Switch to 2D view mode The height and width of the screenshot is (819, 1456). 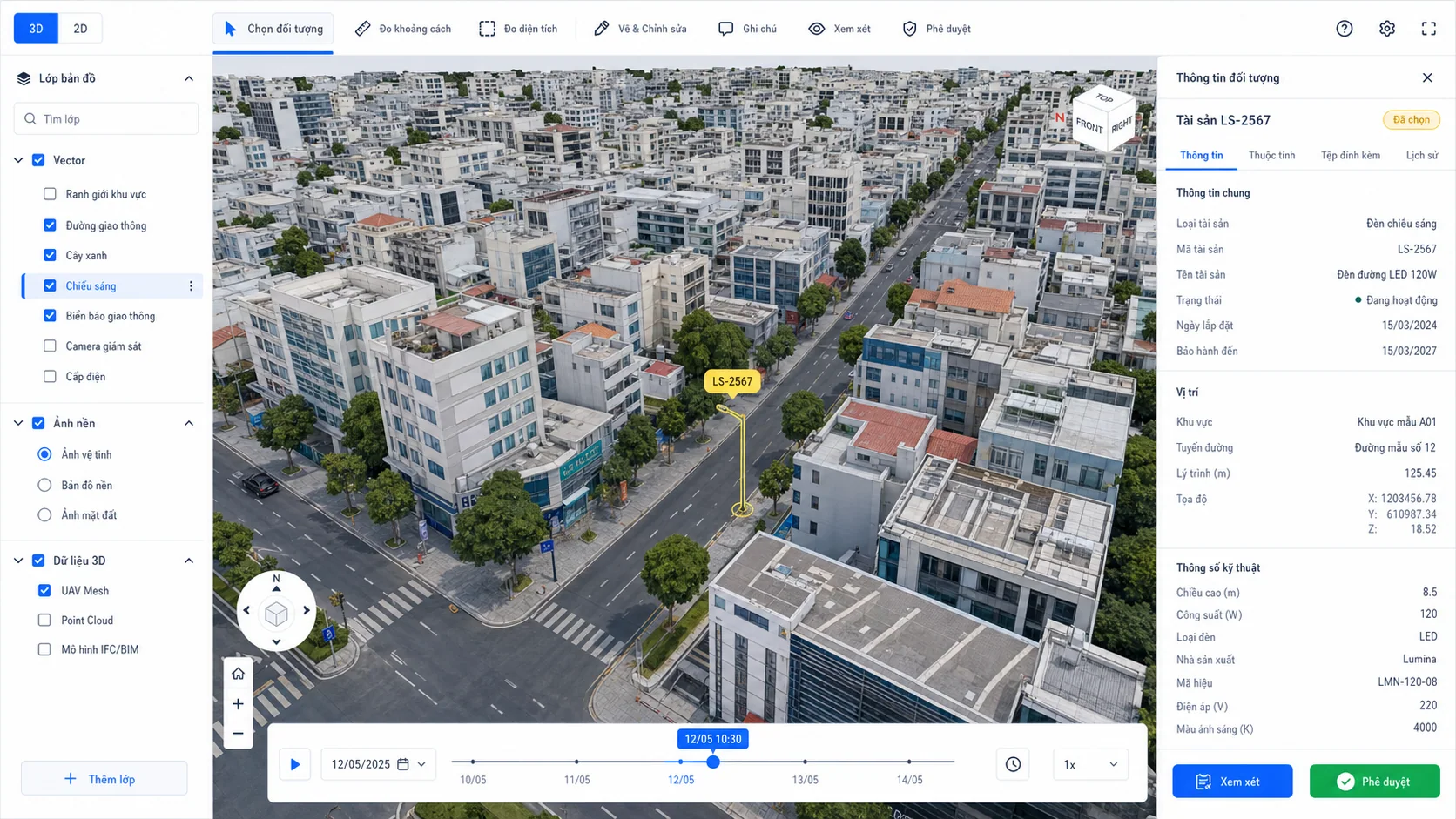coord(80,29)
